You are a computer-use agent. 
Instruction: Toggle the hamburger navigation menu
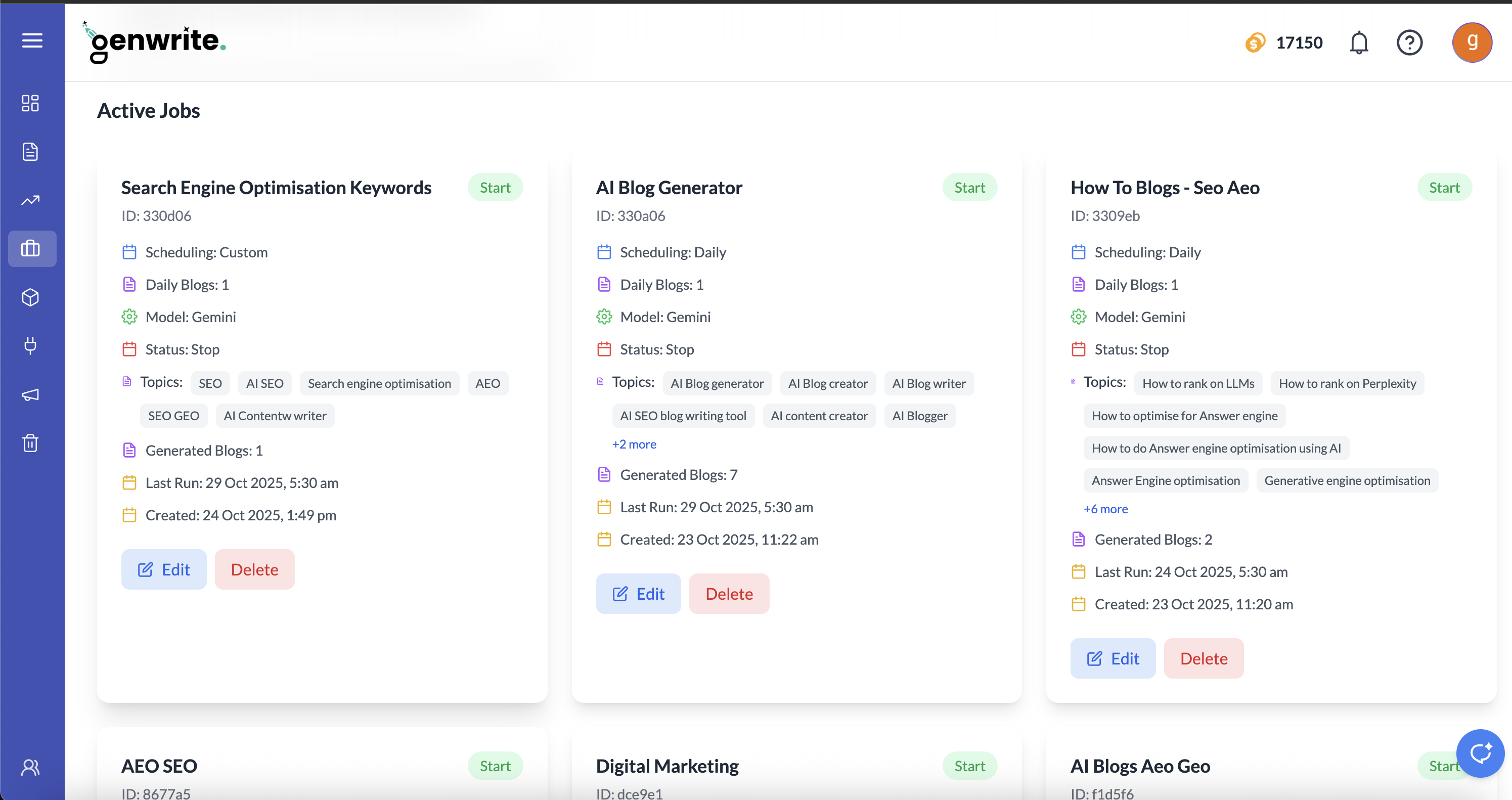32,40
